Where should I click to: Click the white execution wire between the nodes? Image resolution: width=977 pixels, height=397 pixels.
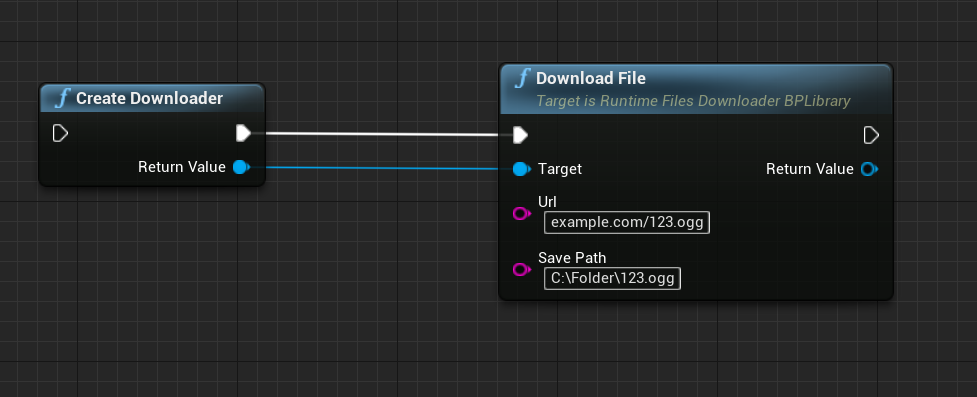pyautogui.click(x=381, y=134)
